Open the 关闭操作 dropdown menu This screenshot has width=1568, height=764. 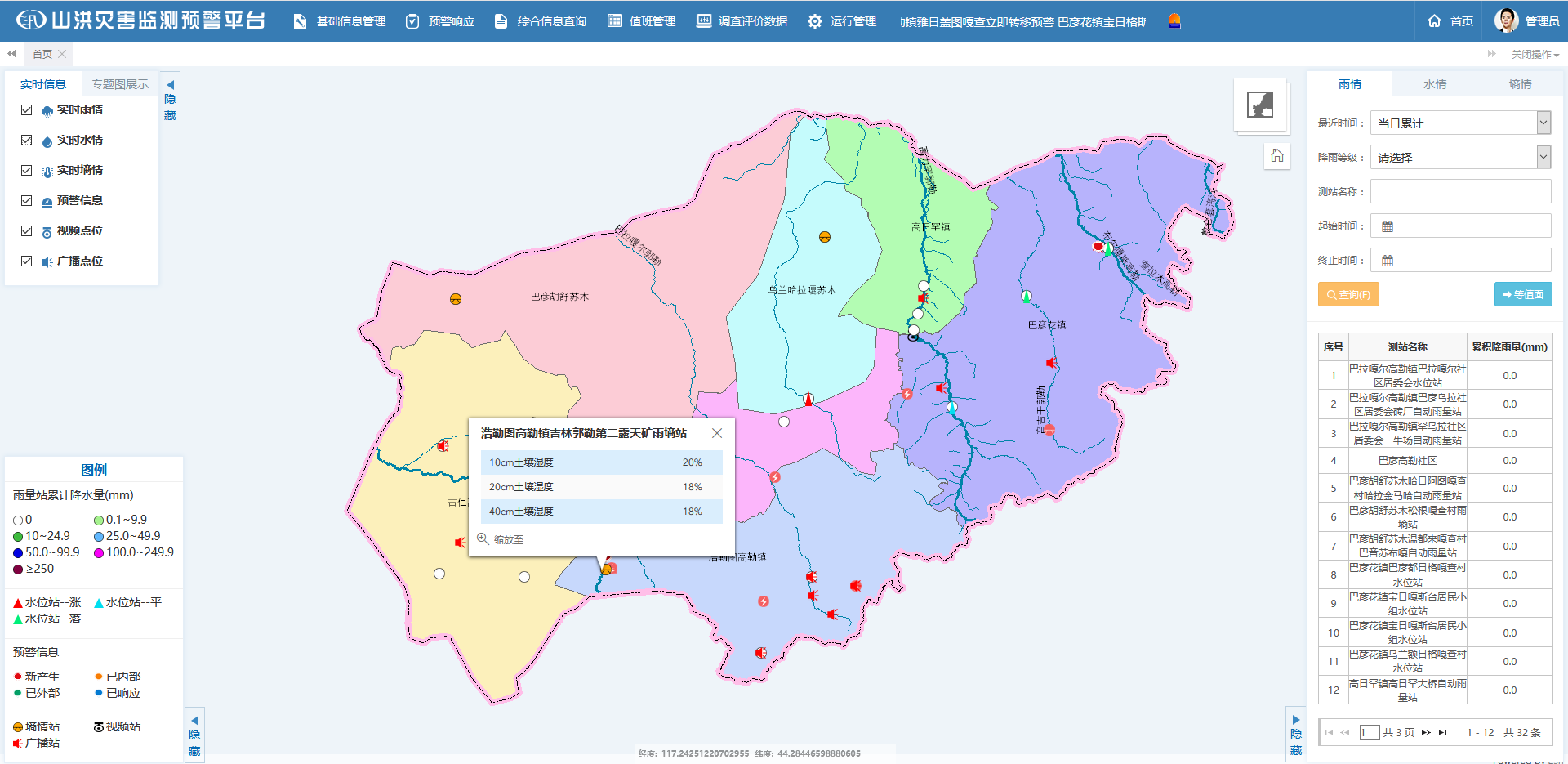1535,55
